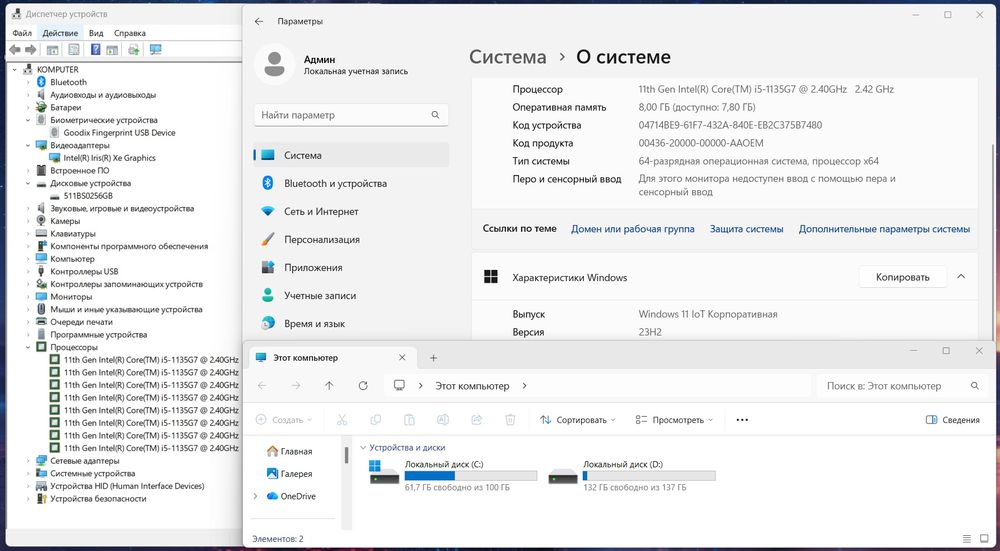This screenshot has height=551, width=1000.
Task: Expand the Сетевые адаптеры node
Action: tap(28, 461)
